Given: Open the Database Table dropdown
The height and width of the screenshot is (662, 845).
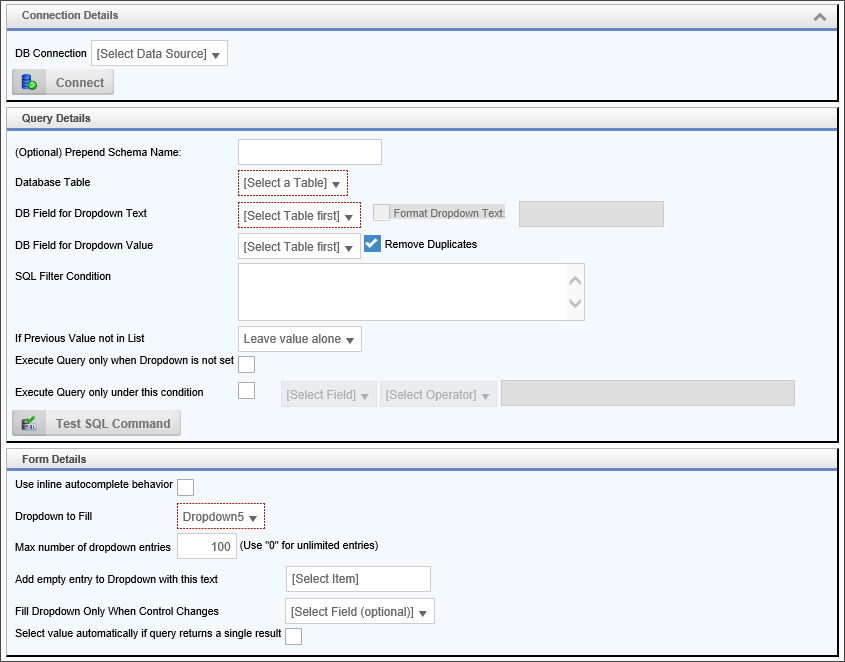Looking at the screenshot, I should pyautogui.click(x=292, y=184).
